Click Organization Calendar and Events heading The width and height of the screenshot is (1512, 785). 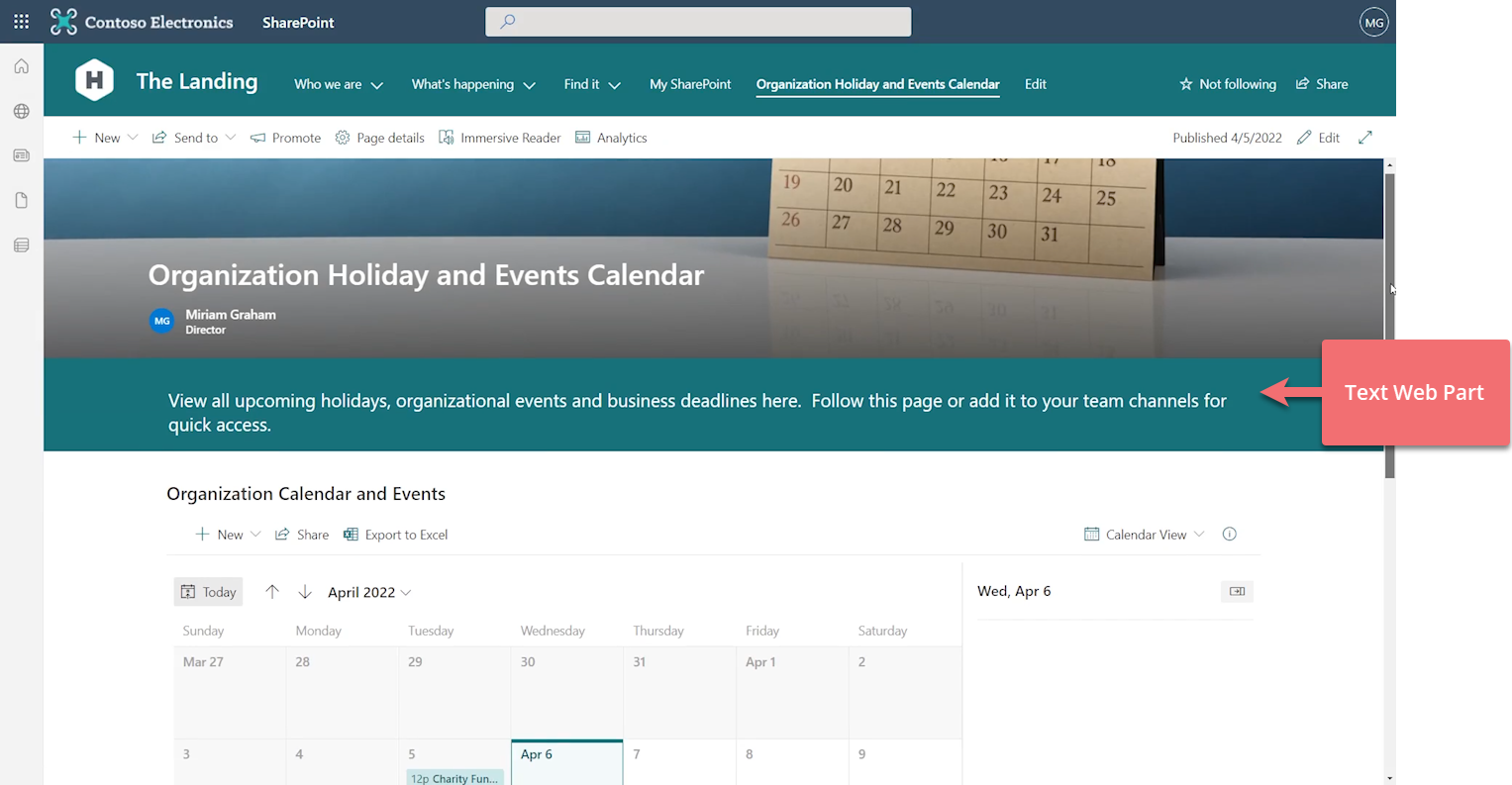pos(306,494)
